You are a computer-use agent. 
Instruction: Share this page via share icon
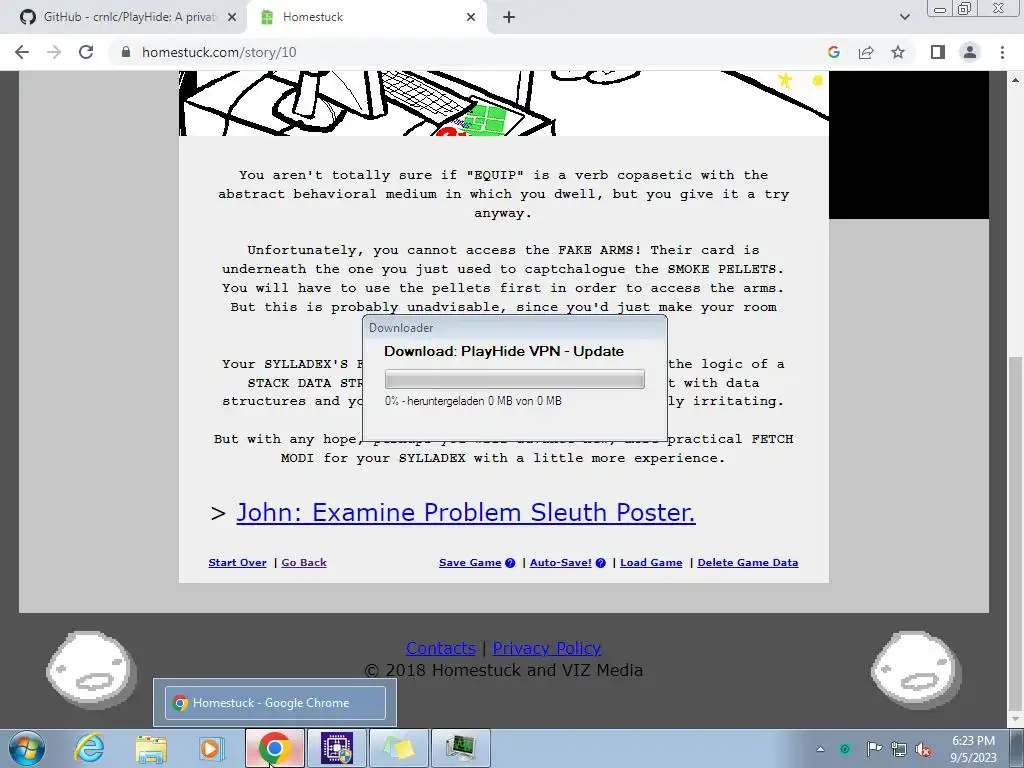coord(866,52)
